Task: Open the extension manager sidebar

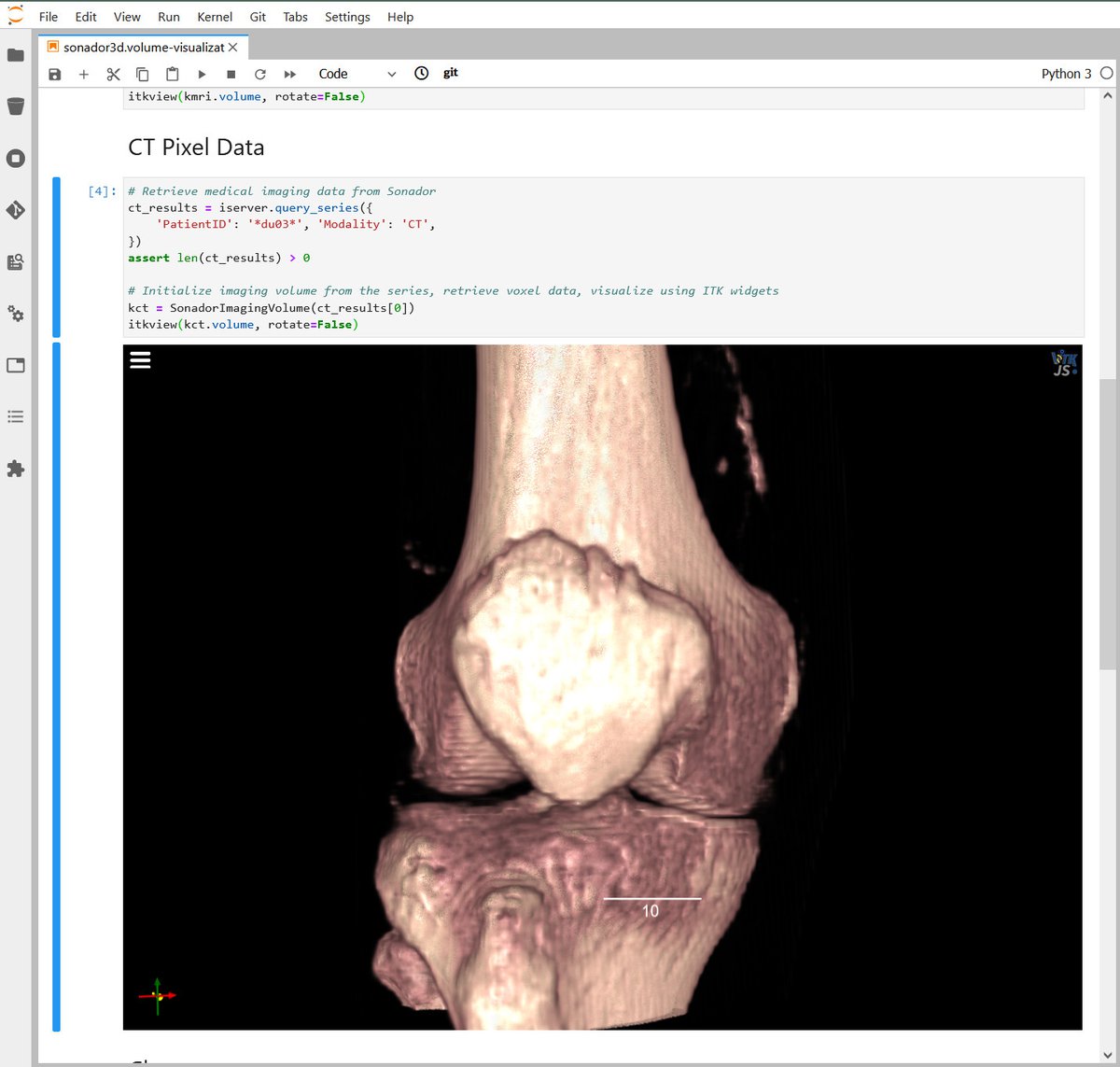Action: 15,470
